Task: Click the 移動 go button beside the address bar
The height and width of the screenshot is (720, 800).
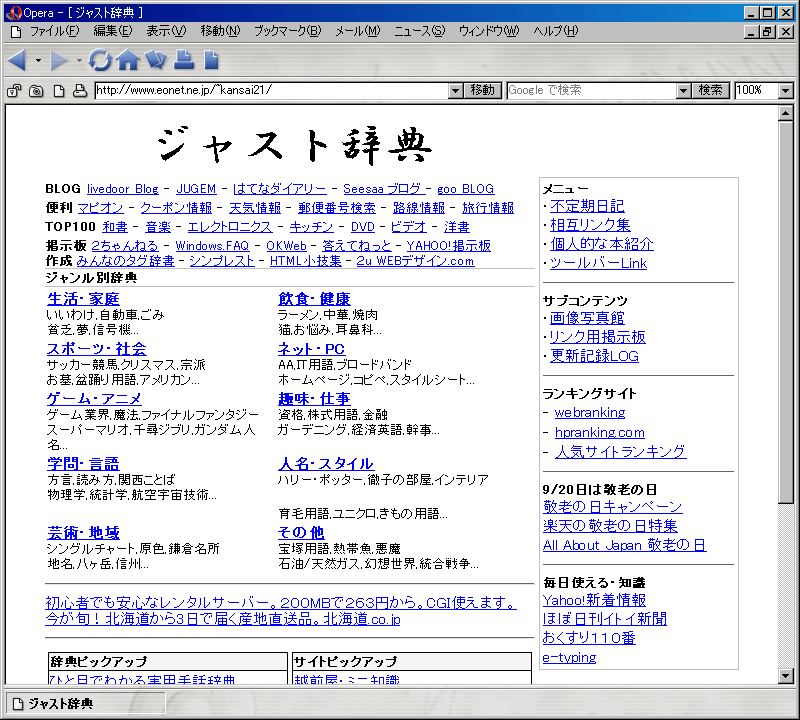Action: click(x=483, y=90)
